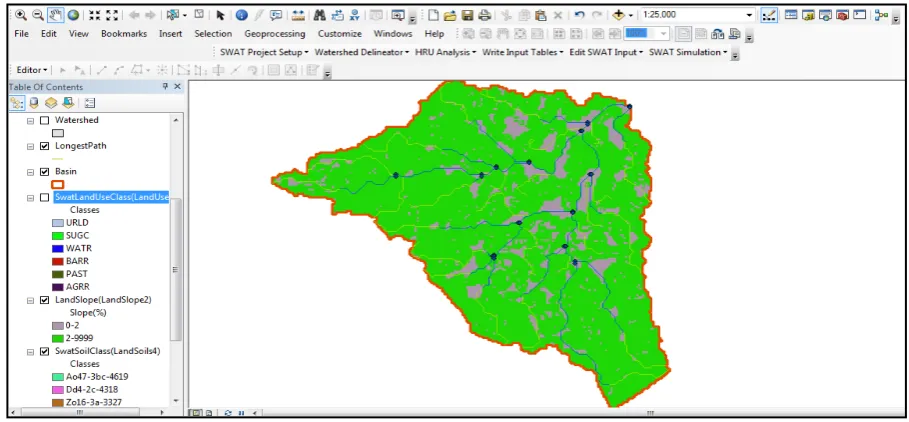Image resolution: width=909 pixels, height=422 pixels.
Task: Open the Editor dropdown menu
Action: tap(32, 70)
